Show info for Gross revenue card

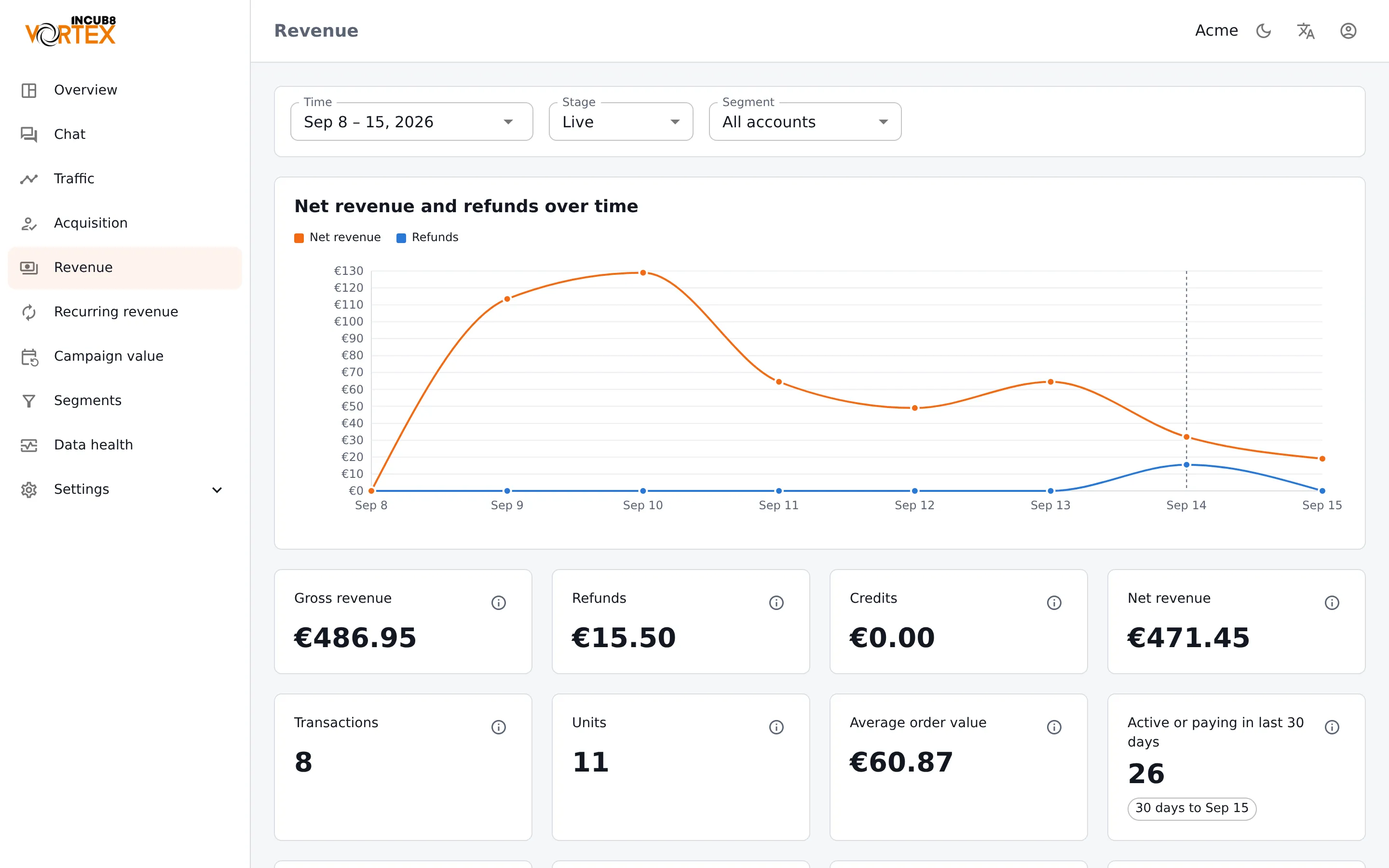[498, 603]
